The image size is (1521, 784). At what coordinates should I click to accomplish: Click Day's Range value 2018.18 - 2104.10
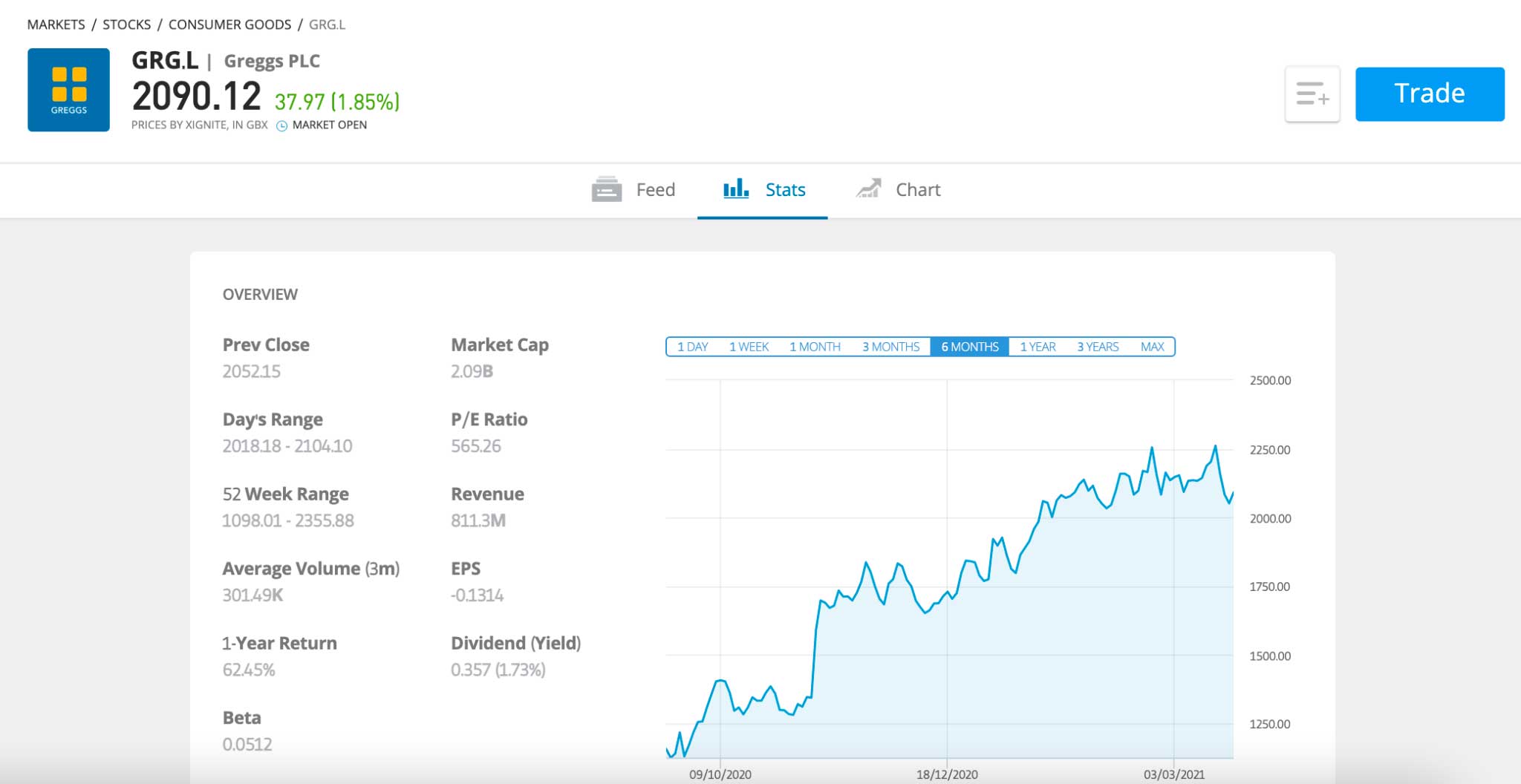[x=287, y=446]
